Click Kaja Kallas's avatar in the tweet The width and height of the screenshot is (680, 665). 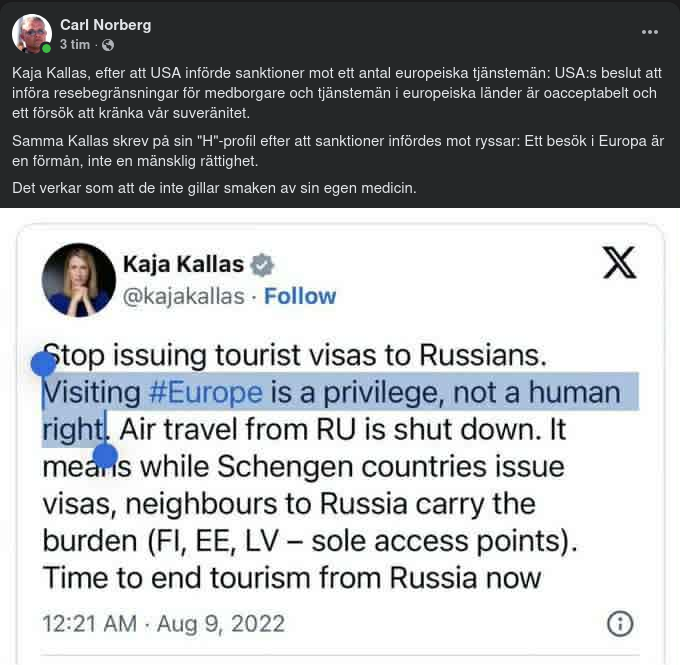[x=78, y=280]
